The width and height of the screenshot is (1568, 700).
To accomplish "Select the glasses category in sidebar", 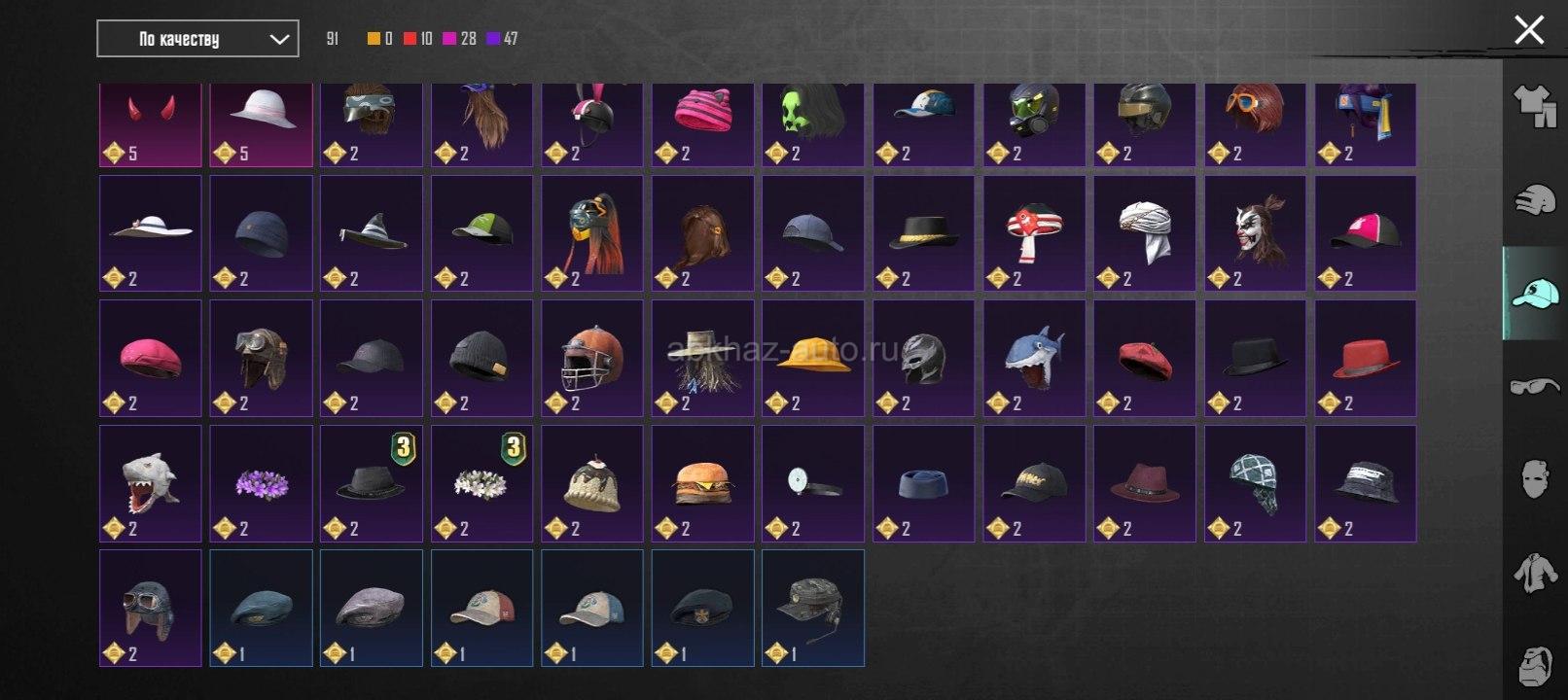I will coord(1535,387).
